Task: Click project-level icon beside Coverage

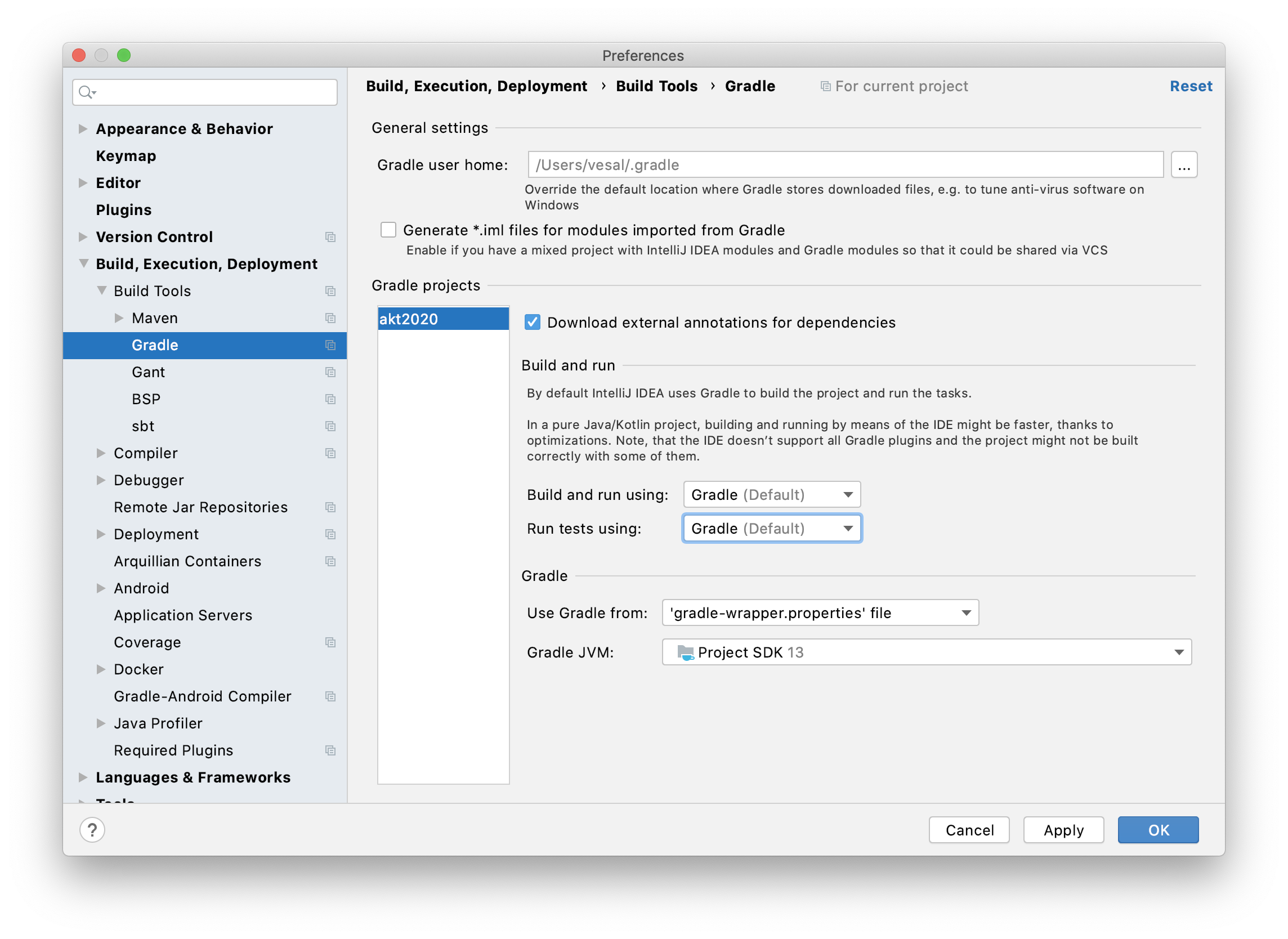Action: [330, 642]
